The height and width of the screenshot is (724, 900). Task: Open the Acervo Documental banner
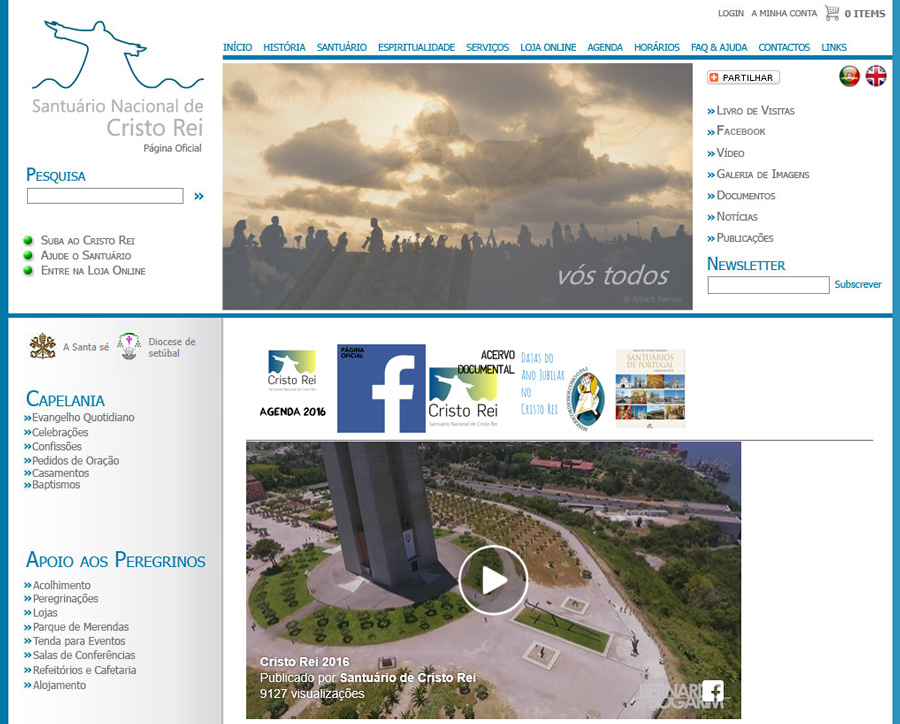tap(472, 389)
